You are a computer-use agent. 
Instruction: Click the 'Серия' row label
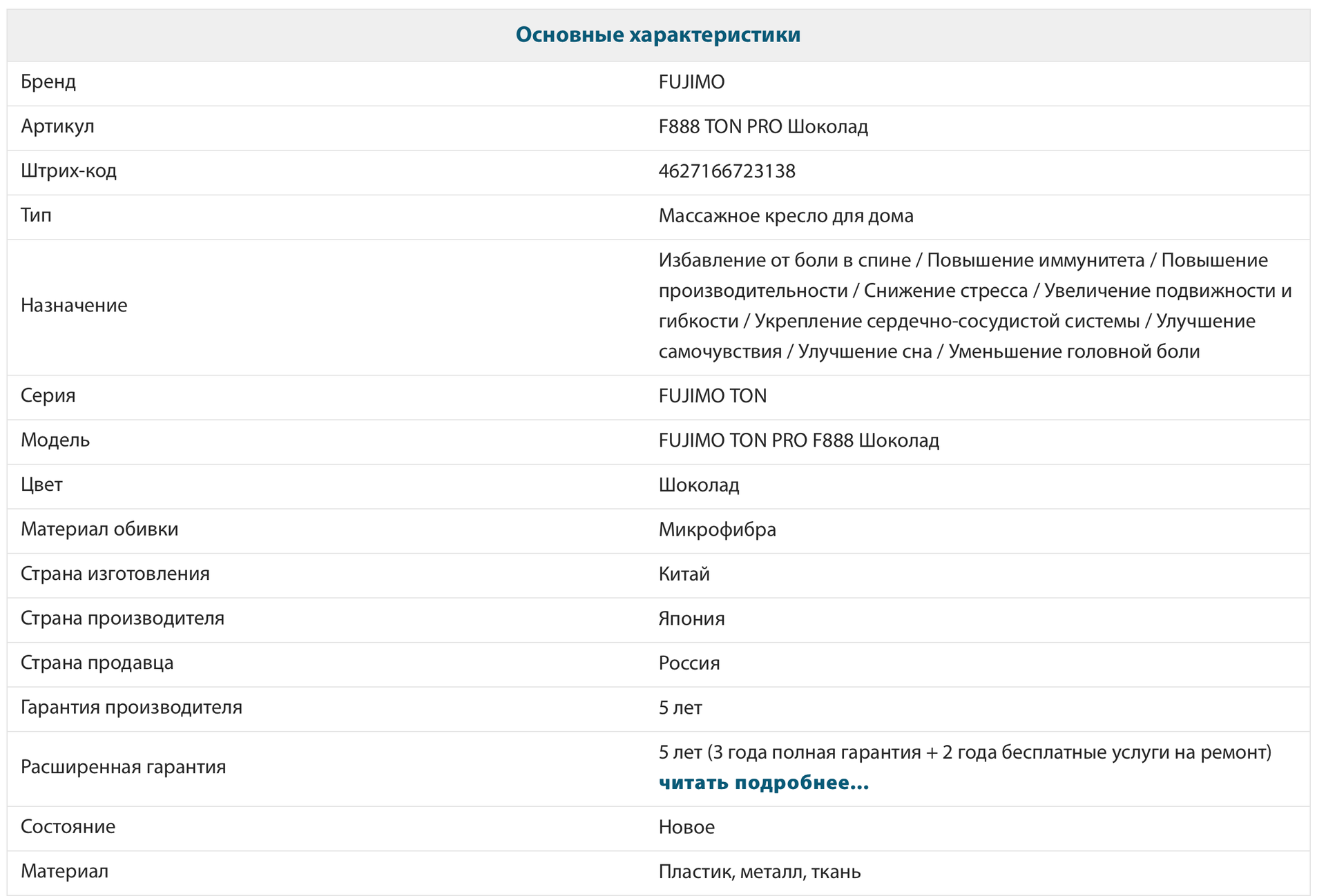click(48, 396)
